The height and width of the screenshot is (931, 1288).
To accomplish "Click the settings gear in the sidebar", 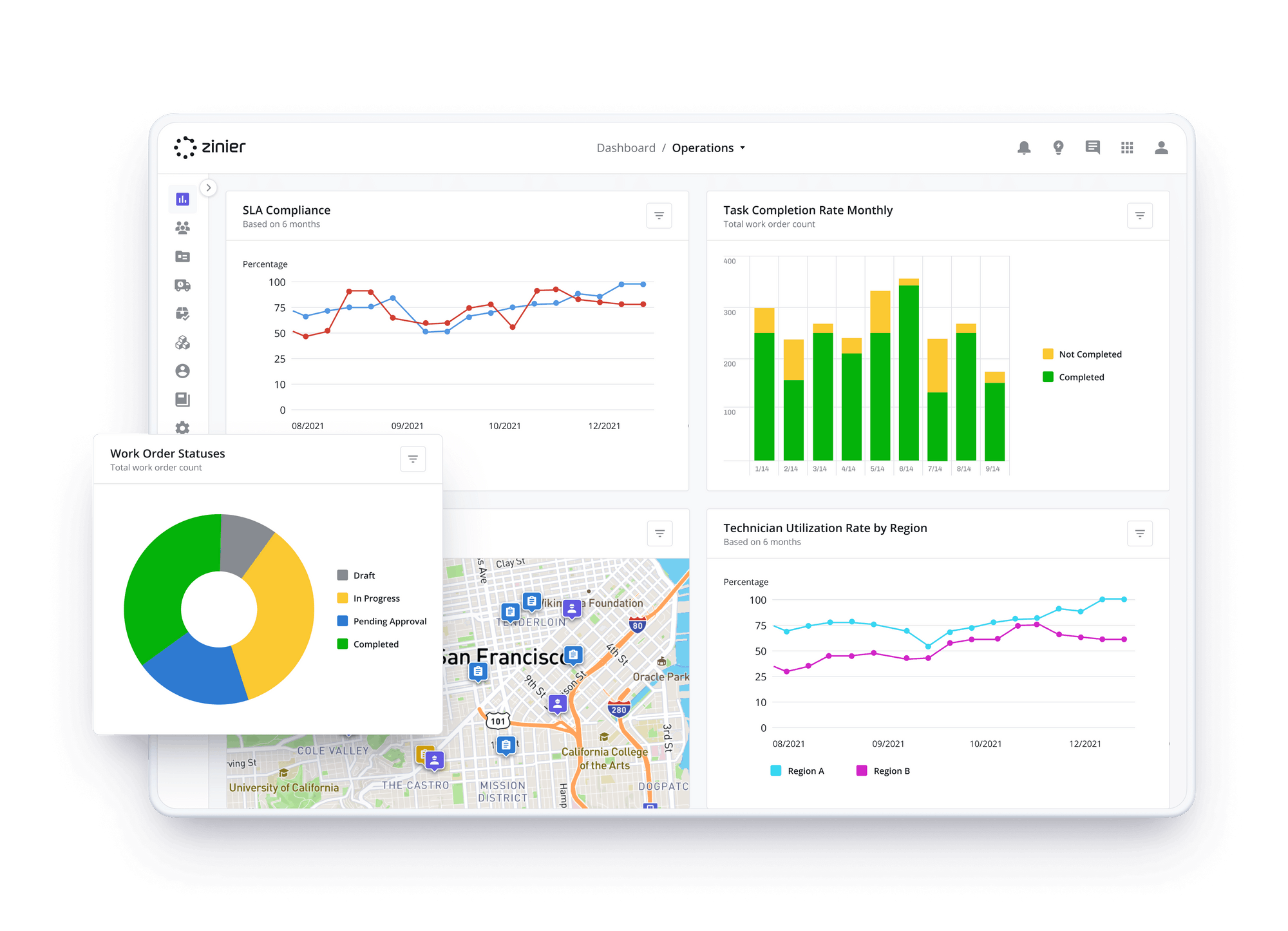I will point(182,428).
